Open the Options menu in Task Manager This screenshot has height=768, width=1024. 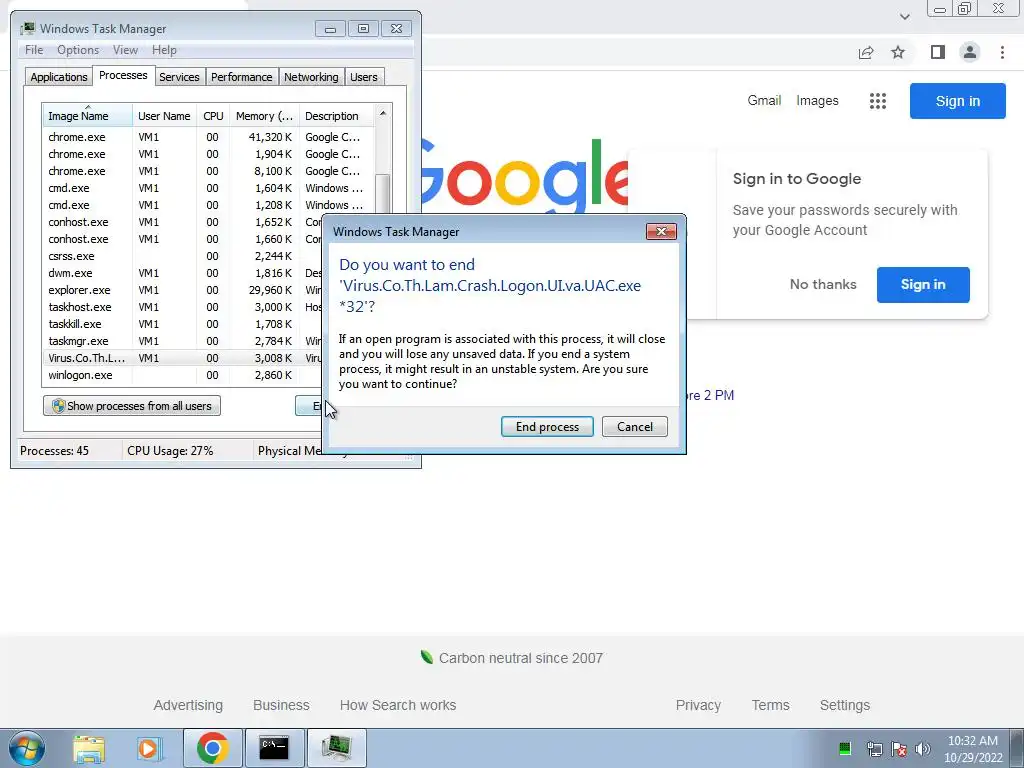click(x=78, y=50)
